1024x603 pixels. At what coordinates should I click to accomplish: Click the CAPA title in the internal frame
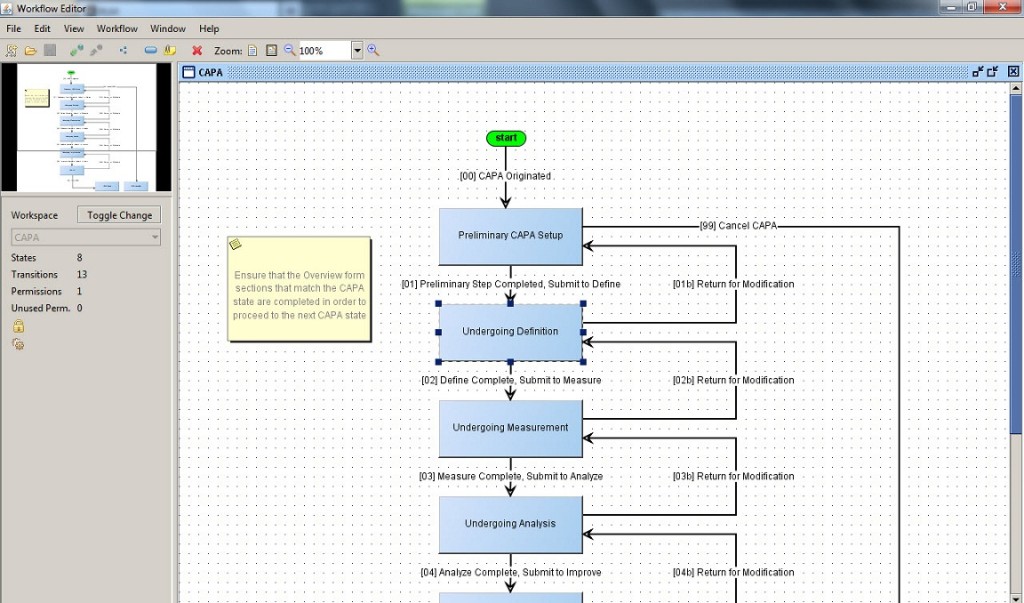[x=210, y=72]
